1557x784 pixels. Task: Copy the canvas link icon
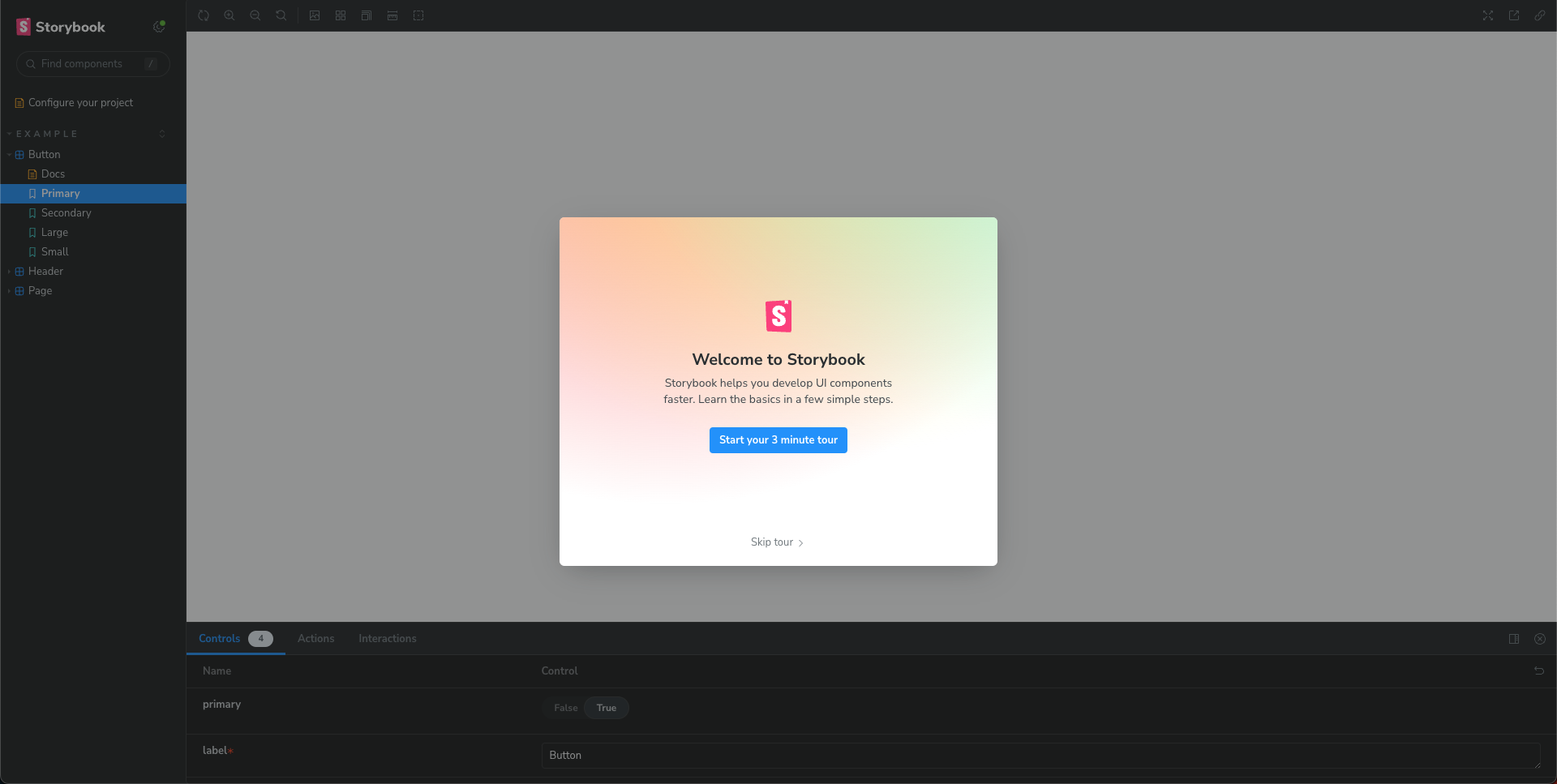coord(1540,15)
